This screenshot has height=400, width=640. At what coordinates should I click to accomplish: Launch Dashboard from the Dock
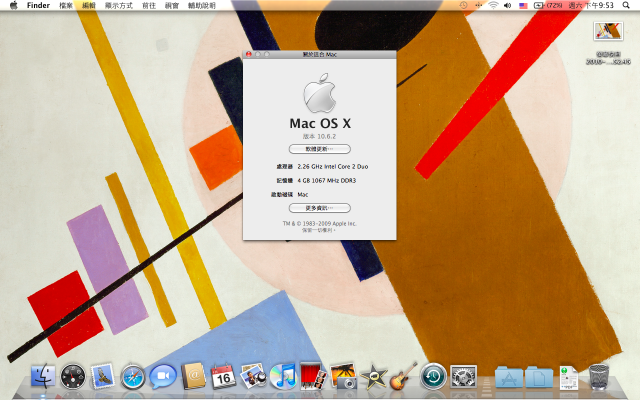tap(73, 376)
